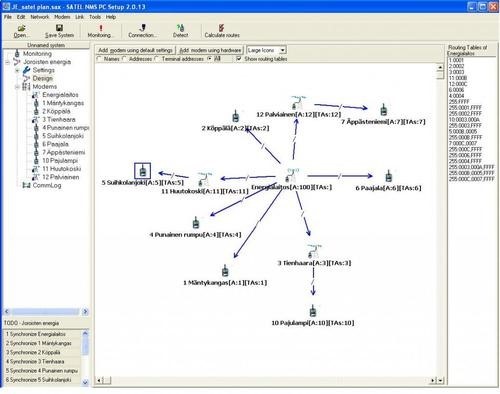Select the Addresses radio button
This screenshot has width=500, height=394.
click(x=124, y=59)
